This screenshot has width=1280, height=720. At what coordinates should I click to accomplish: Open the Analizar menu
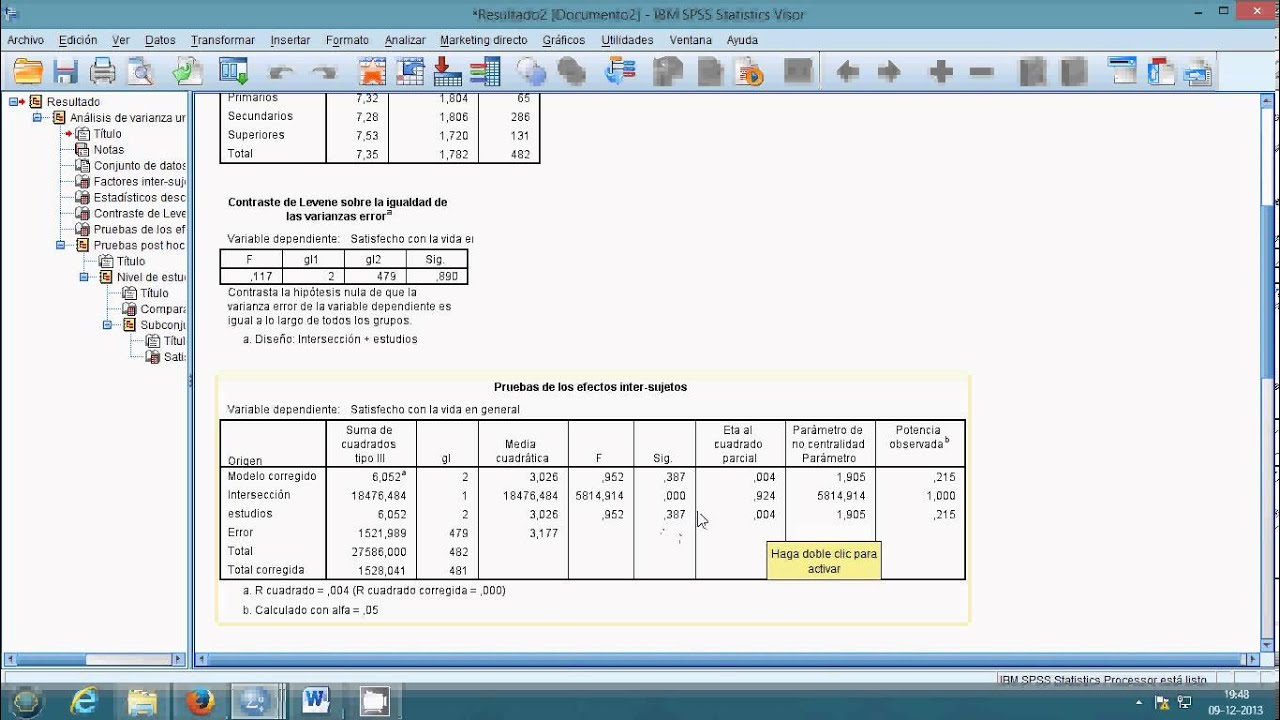click(405, 40)
